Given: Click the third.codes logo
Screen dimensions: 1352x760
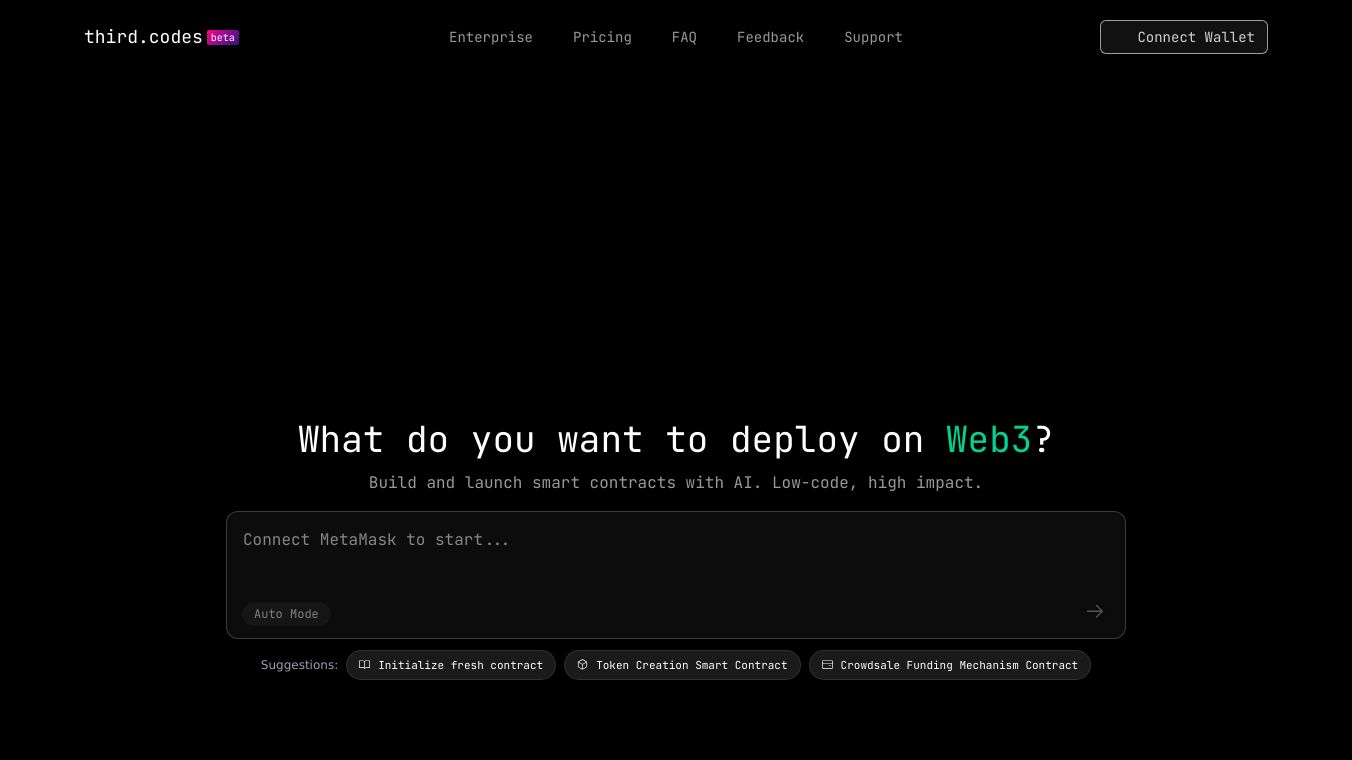Looking at the screenshot, I should pyautogui.click(x=143, y=37).
